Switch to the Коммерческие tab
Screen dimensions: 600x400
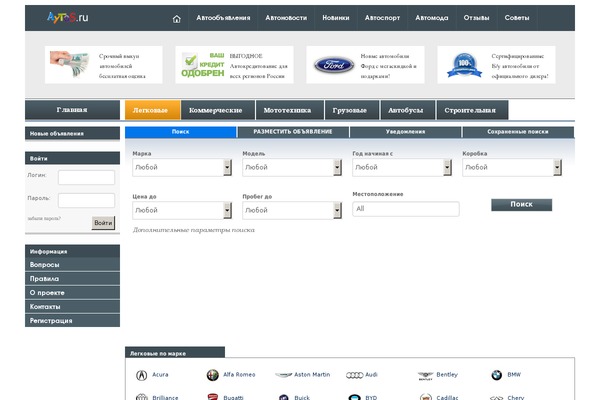tap(218, 110)
